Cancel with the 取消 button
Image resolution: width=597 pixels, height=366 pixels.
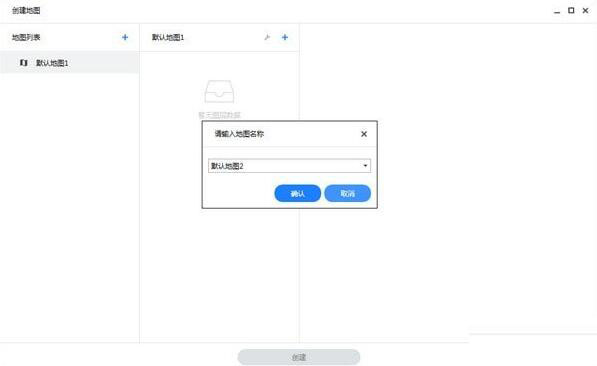coord(348,193)
